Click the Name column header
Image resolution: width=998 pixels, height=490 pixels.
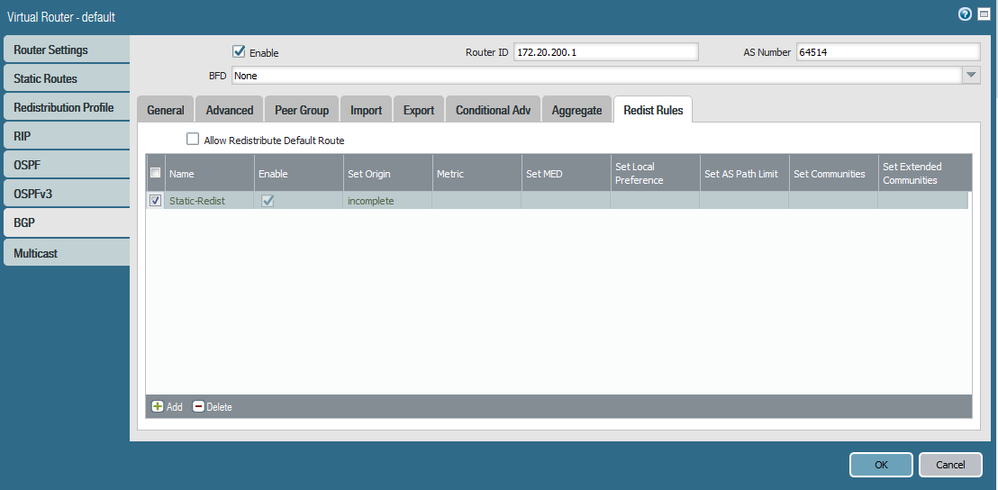point(209,173)
